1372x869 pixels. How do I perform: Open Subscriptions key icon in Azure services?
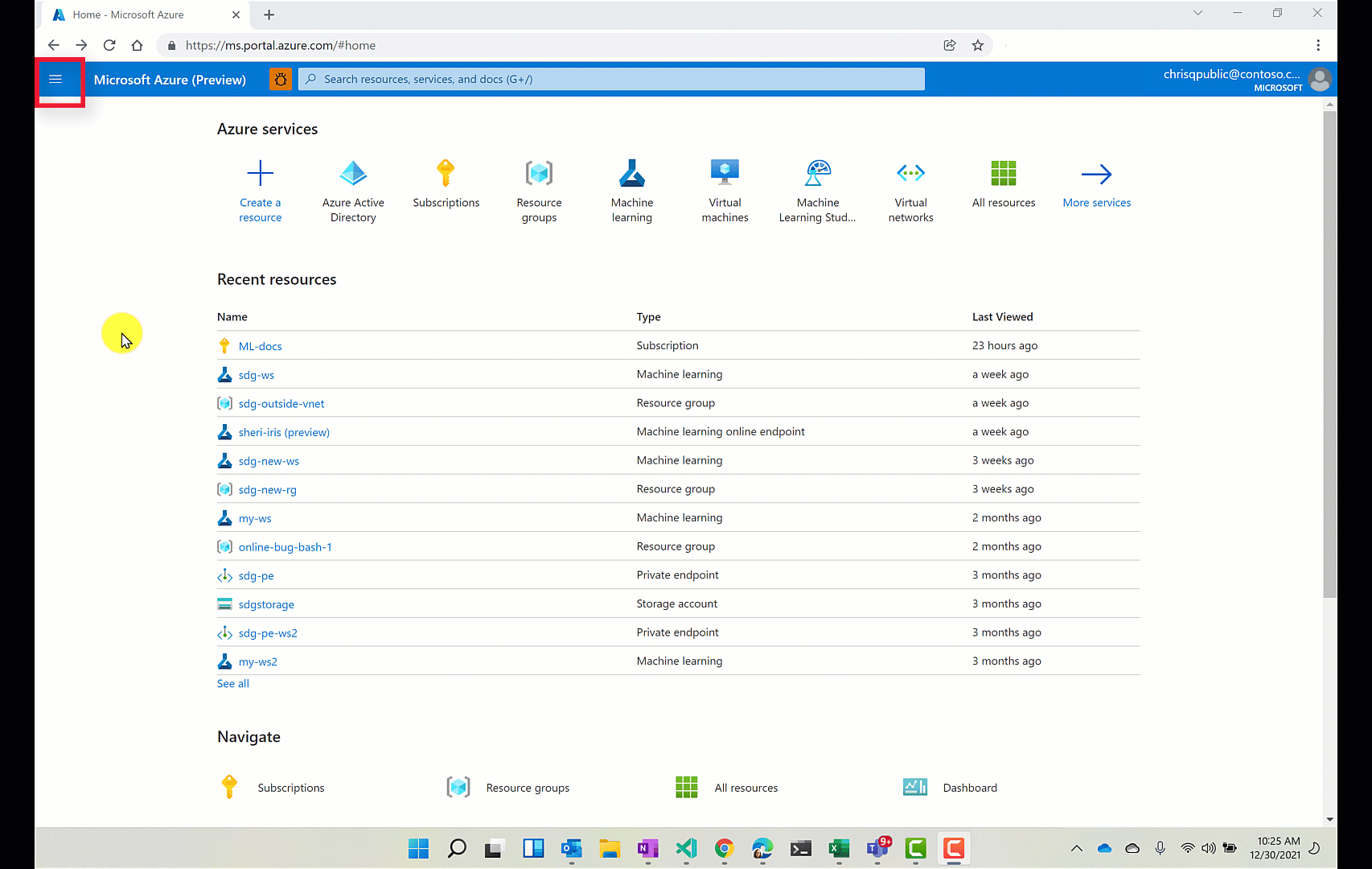coord(446,173)
